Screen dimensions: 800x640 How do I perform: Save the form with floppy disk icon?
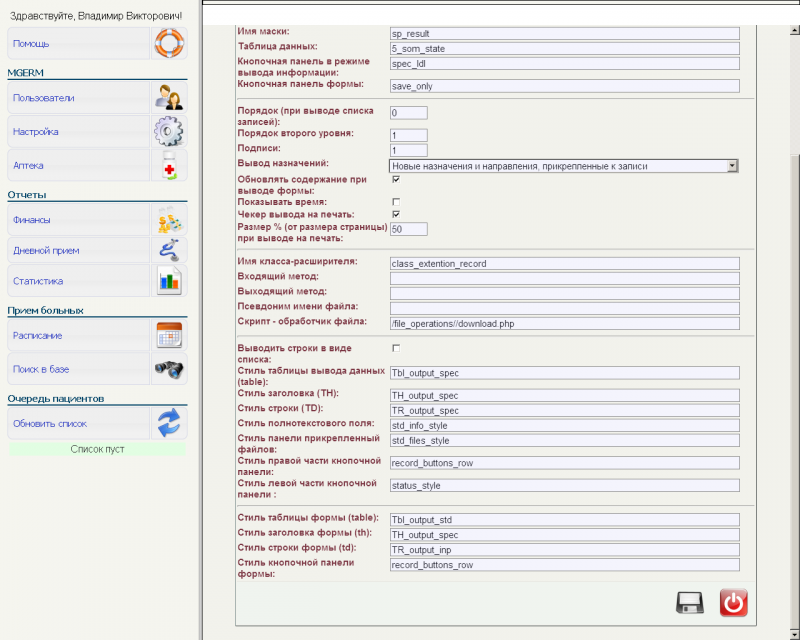(x=691, y=603)
